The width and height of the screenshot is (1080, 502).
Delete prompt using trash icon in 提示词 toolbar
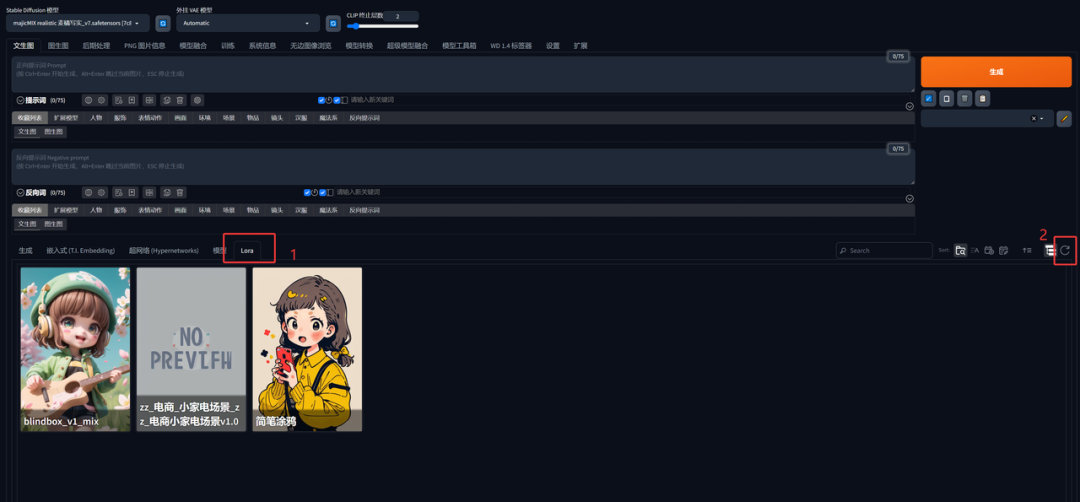click(x=180, y=100)
